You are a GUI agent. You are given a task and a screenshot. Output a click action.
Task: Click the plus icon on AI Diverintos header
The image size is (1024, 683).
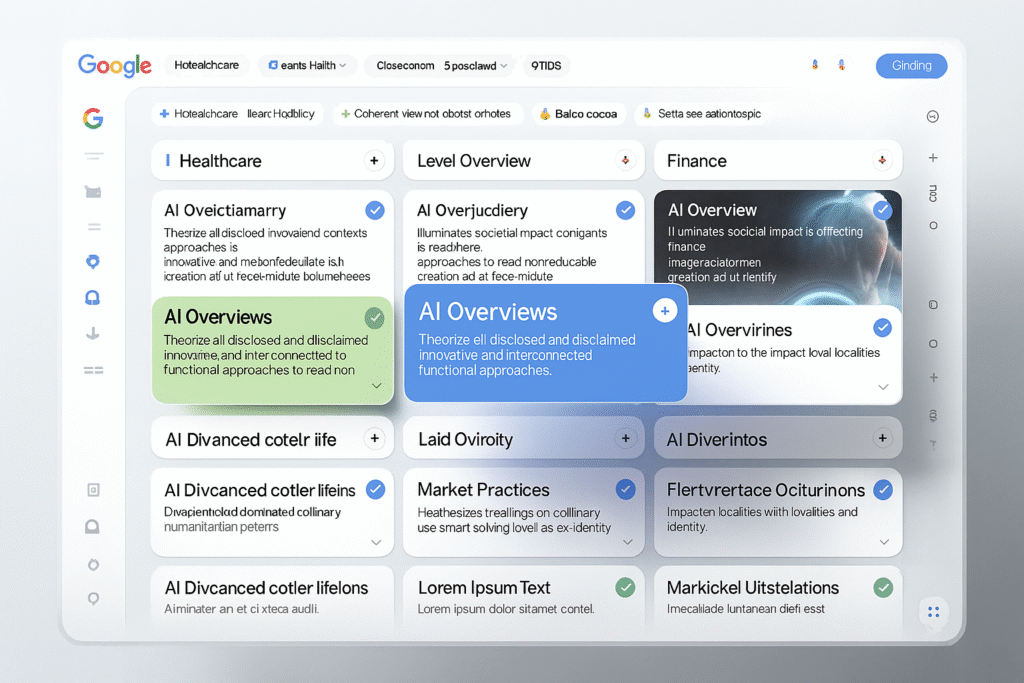(882, 438)
